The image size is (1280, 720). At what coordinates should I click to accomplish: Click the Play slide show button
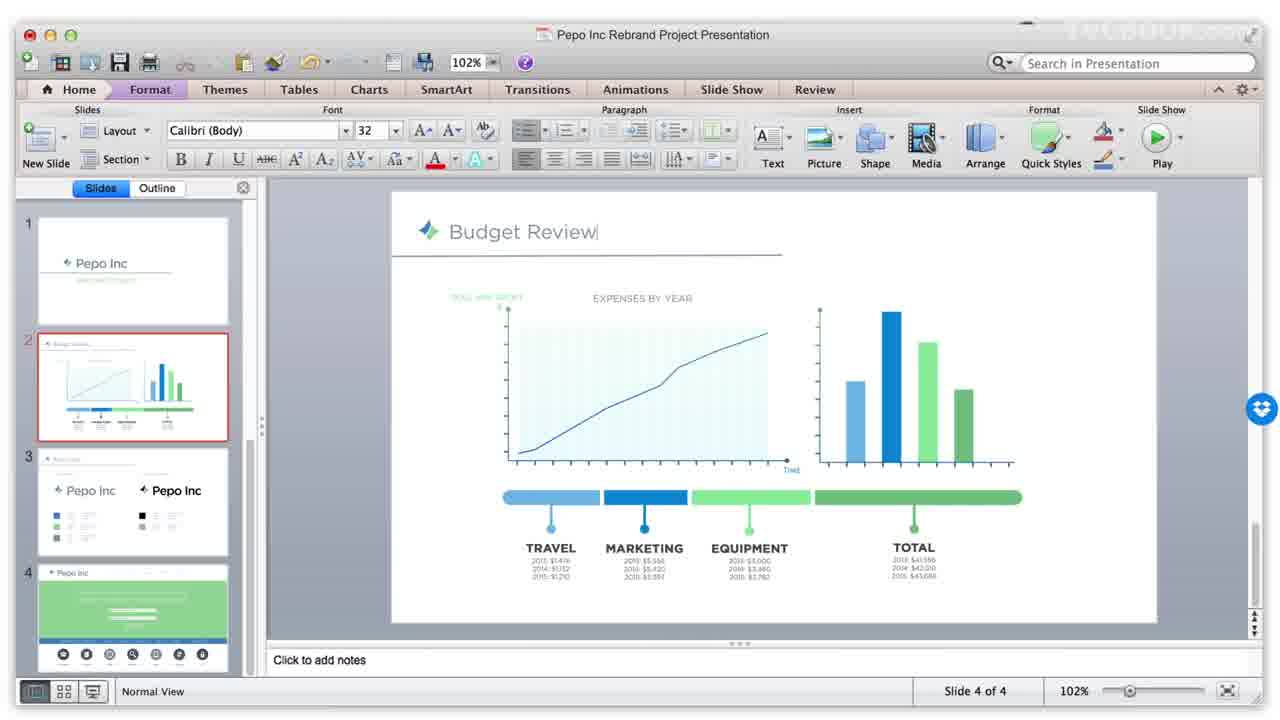click(x=1156, y=137)
